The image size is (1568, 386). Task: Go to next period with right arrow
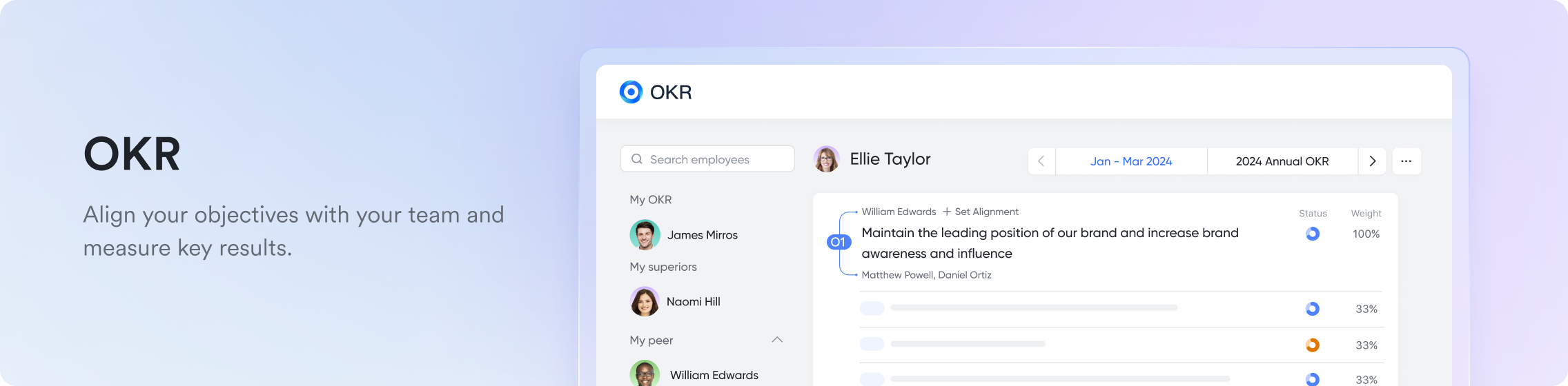click(1372, 161)
